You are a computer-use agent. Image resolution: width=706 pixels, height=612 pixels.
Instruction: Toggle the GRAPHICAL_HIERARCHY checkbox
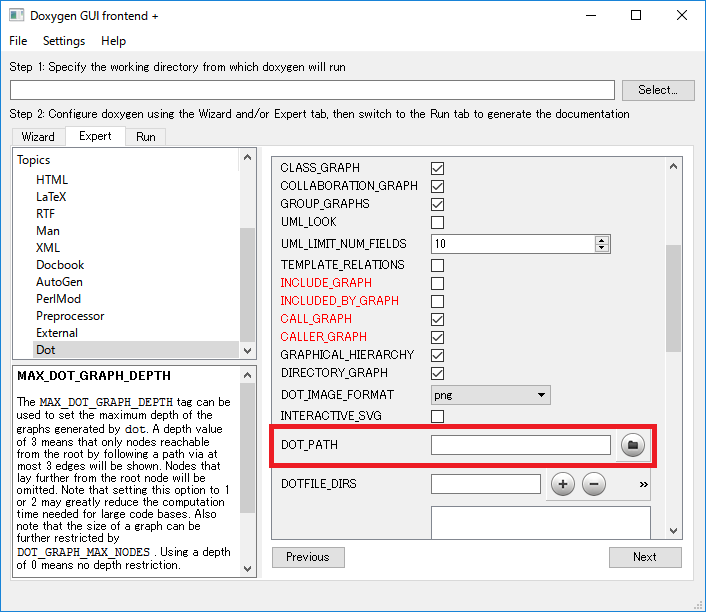pyautogui.click(x=437, y=355)
